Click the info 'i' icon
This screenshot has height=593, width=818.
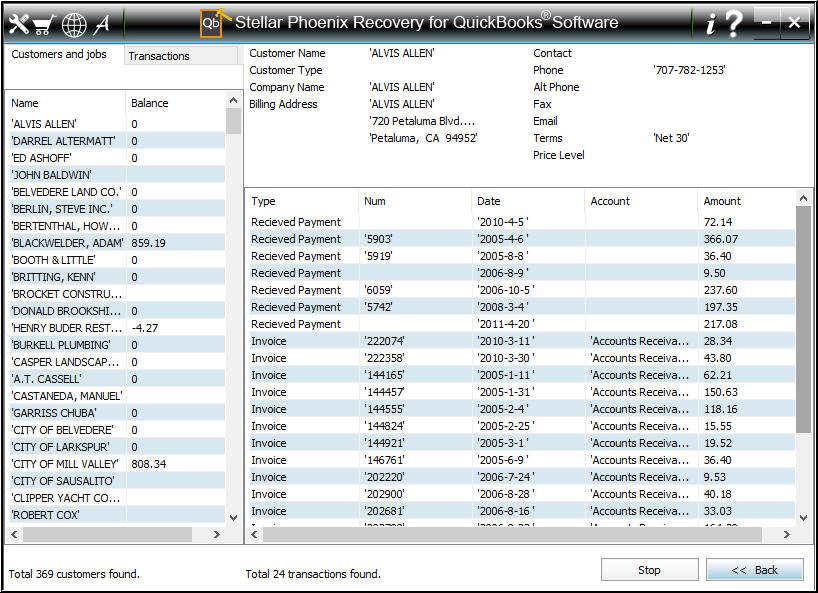point(710,23)
